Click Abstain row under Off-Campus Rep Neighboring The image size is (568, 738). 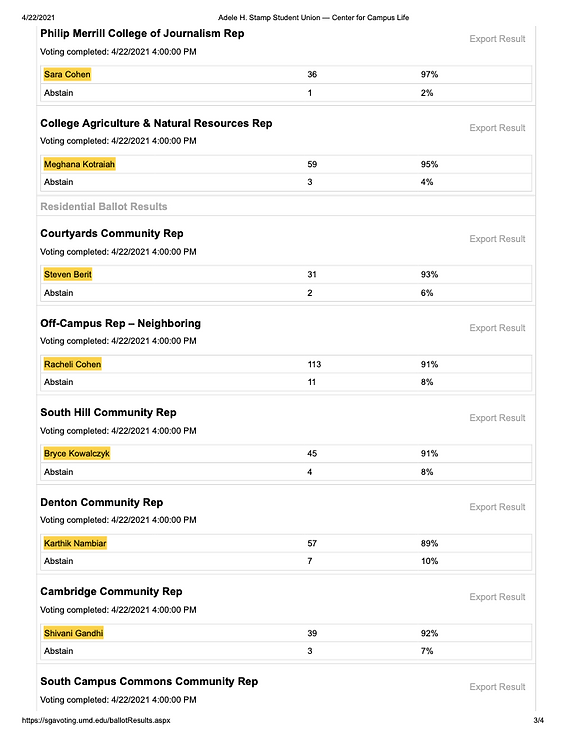click(286, 382)
